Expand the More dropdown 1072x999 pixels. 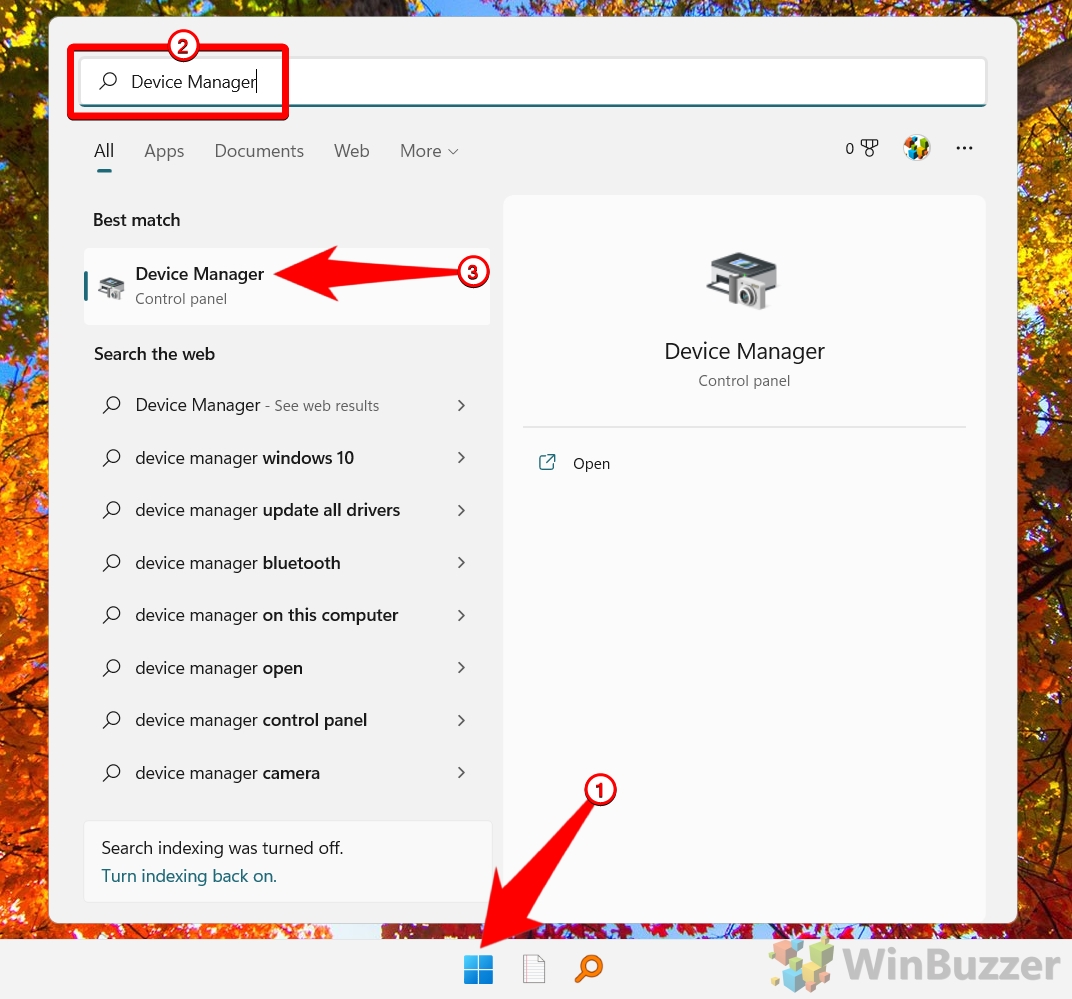(429, 150)
